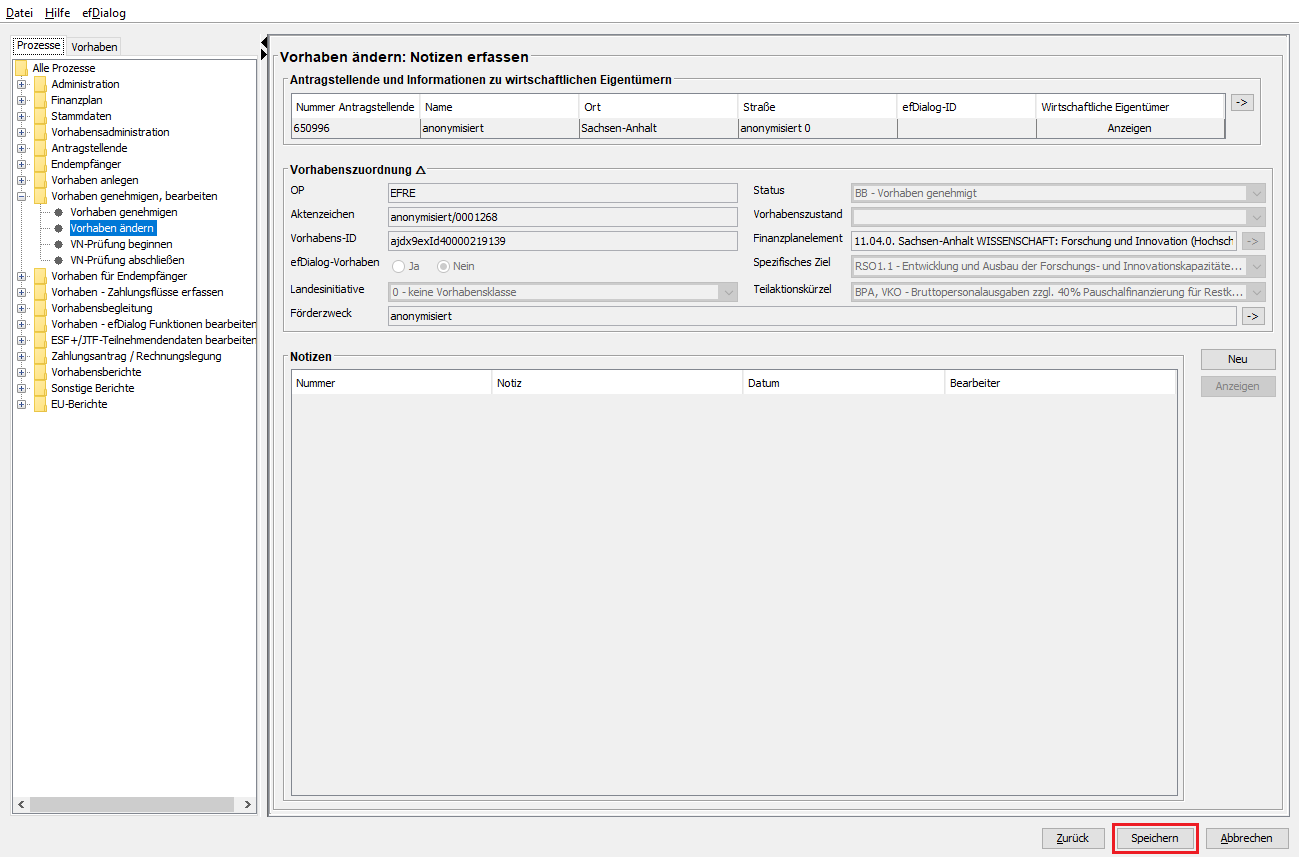Select Vorhaben ändern tree item
Screen dimensions: 1299x857
[112, 228]
